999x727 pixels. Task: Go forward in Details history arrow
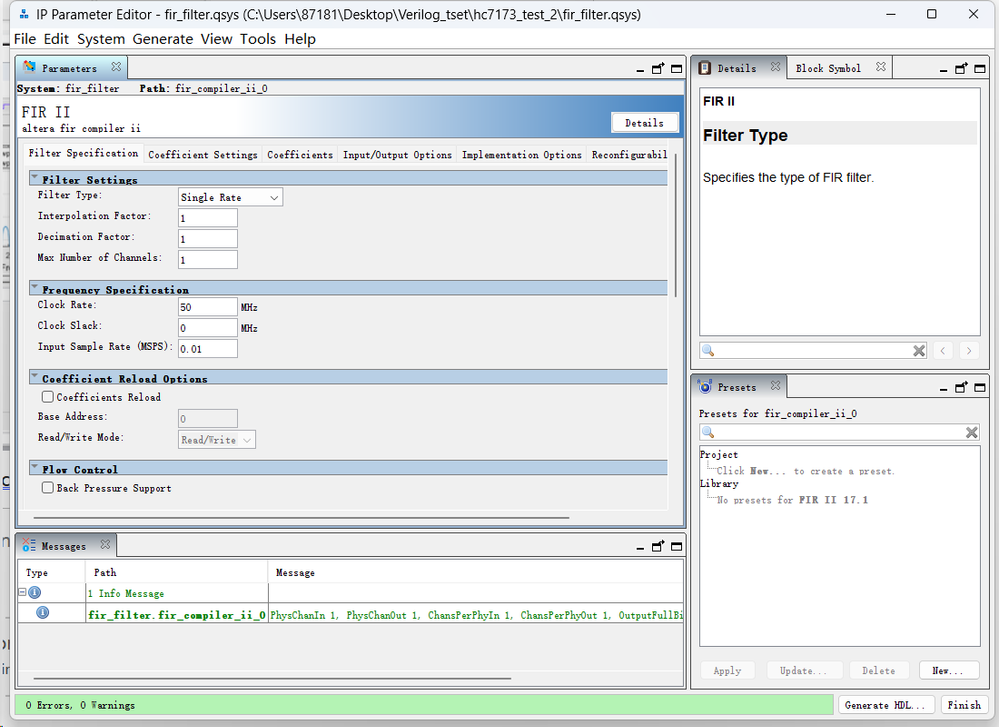tap(969, 350)
